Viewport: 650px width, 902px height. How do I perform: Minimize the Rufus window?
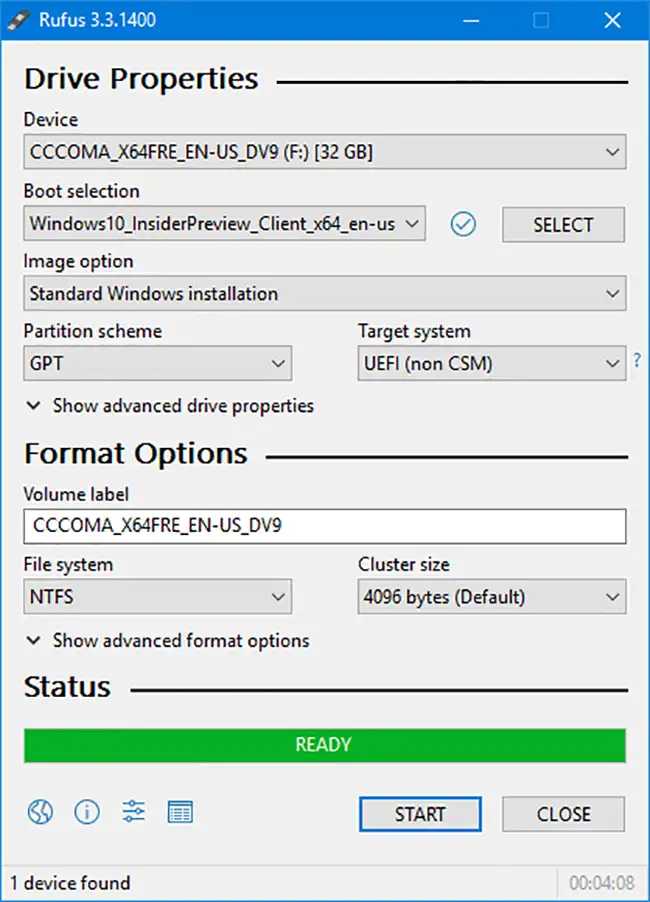coord(471,21)
